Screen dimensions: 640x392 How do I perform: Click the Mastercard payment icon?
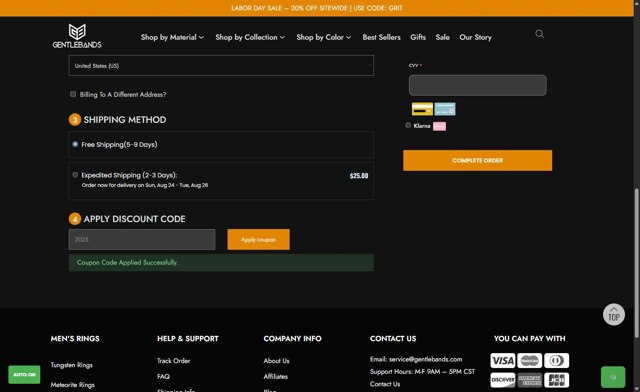click(529, 361)
